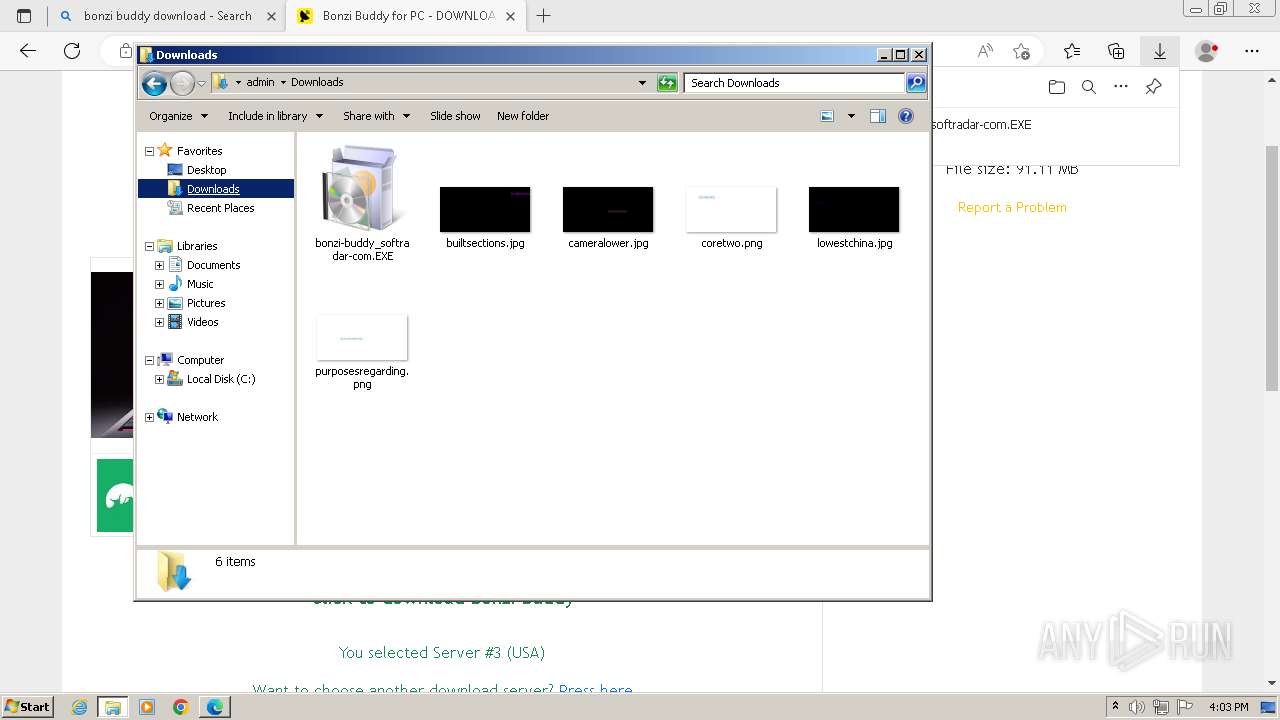Screen dimensions: 1280x720
Task: Click the Explorer forward navigation arrow
Action: click(x=182, y=83)
